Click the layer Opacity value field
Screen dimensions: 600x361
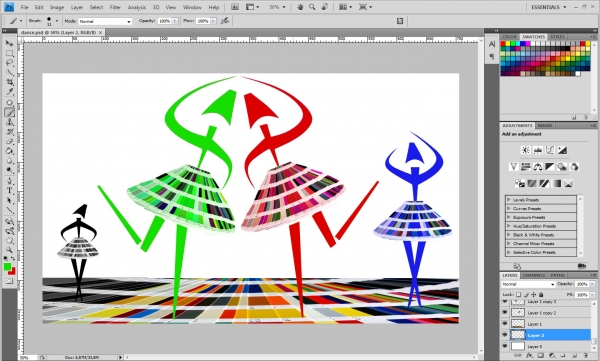[x=582, y=284]
